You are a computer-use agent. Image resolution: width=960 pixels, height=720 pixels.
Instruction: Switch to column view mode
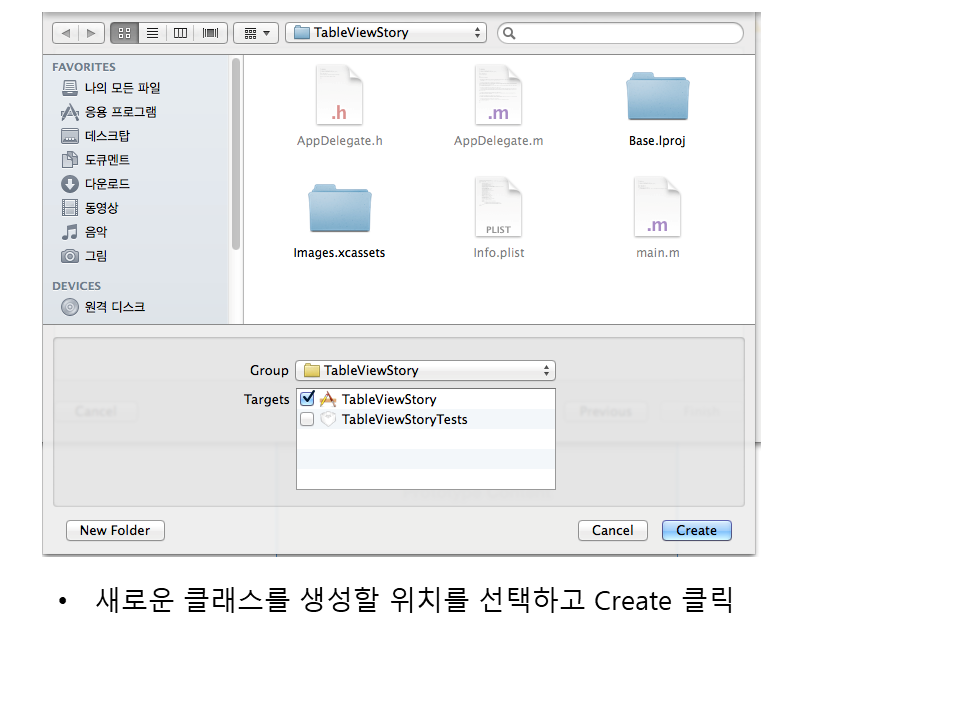(x=181, y=33)
